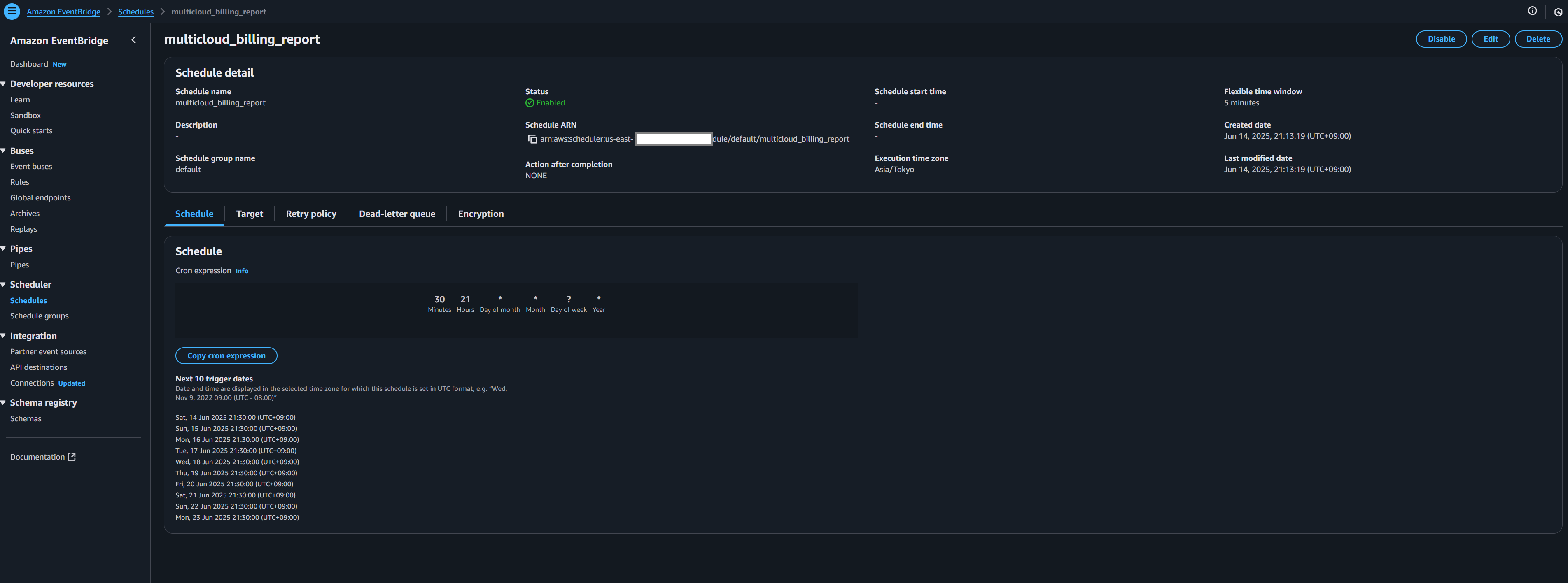Open API destinations in sidebar
This screenshot has height=583, width=1568.
pyautogui.click(x=39, y=367)
